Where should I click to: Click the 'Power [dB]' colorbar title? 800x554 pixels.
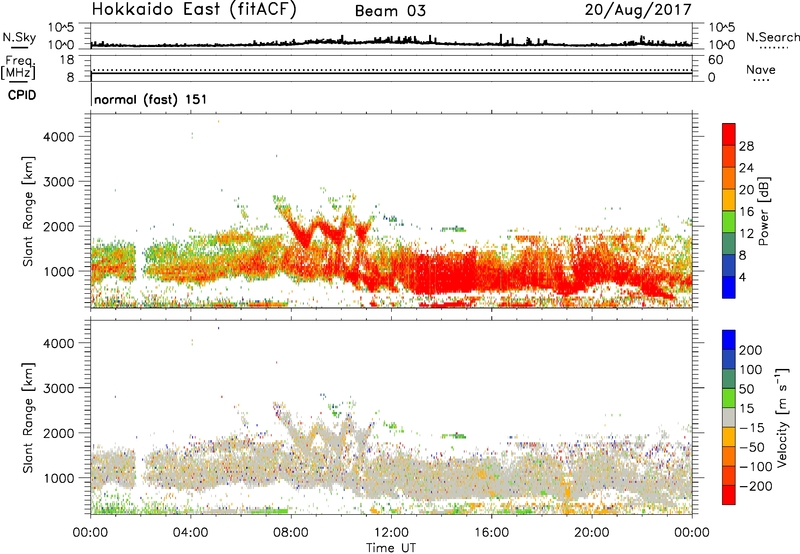coord(763,211)
